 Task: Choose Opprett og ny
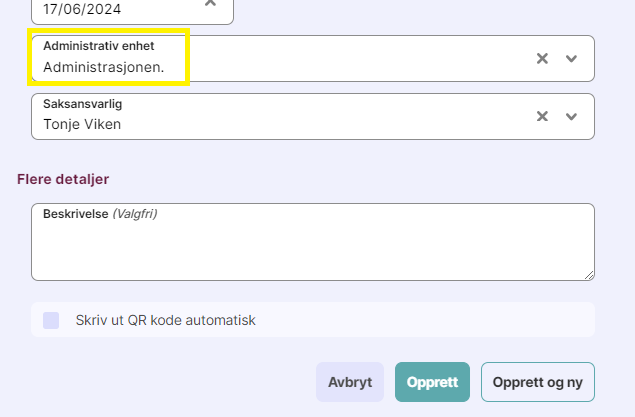point(538,382)
